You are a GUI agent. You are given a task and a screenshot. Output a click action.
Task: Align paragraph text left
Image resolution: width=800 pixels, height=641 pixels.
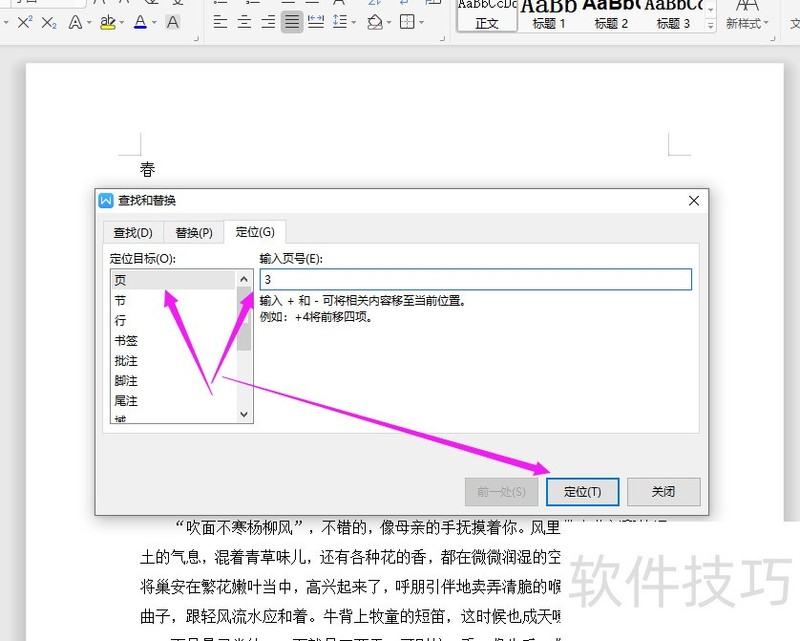pyautogui.click(x=220, y=21)
